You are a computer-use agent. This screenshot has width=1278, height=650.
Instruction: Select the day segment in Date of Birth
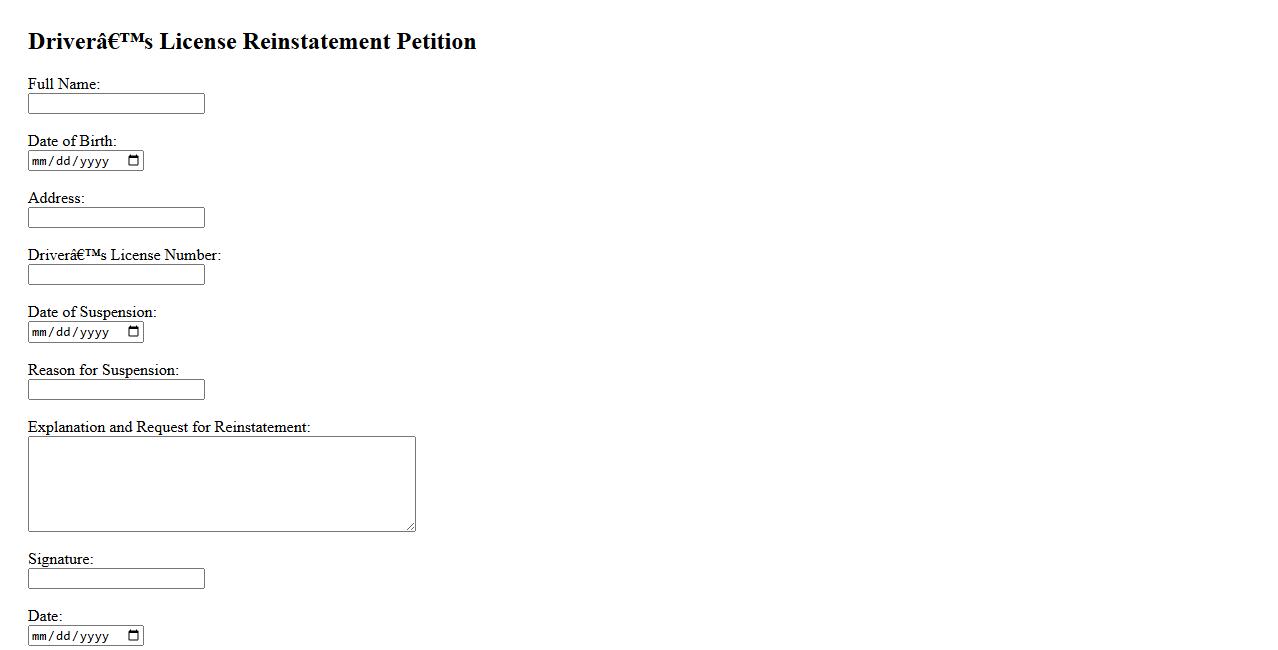coord(64,161)
